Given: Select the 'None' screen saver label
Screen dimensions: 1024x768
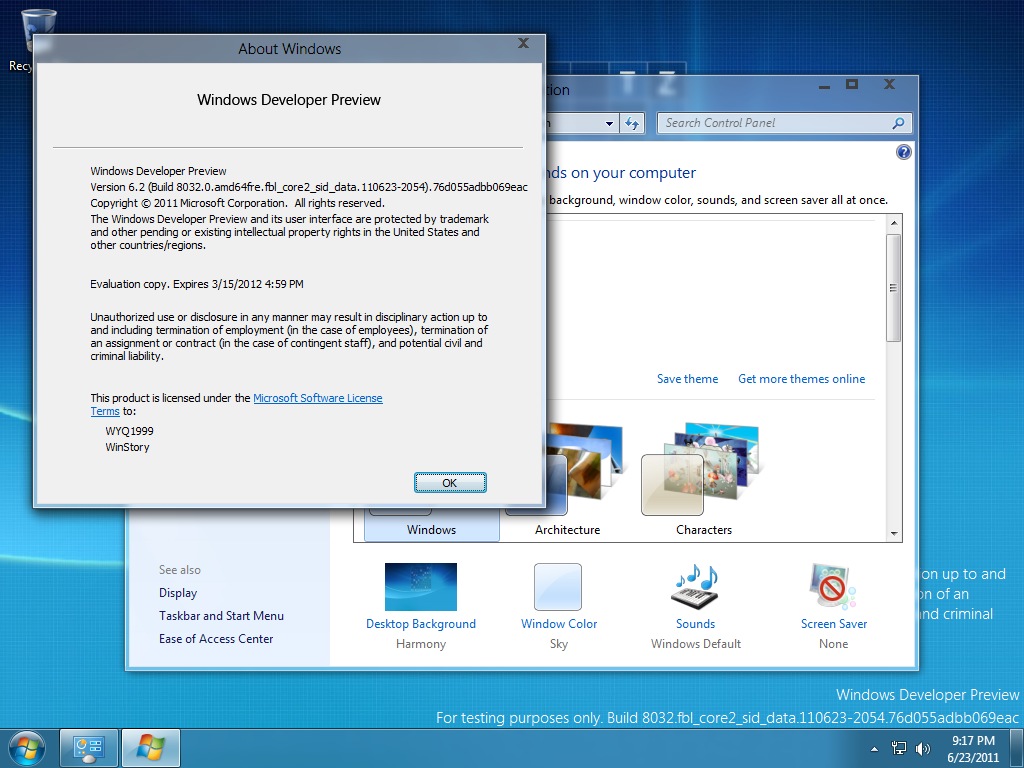Looking at the screenshot, I should 833,643.
